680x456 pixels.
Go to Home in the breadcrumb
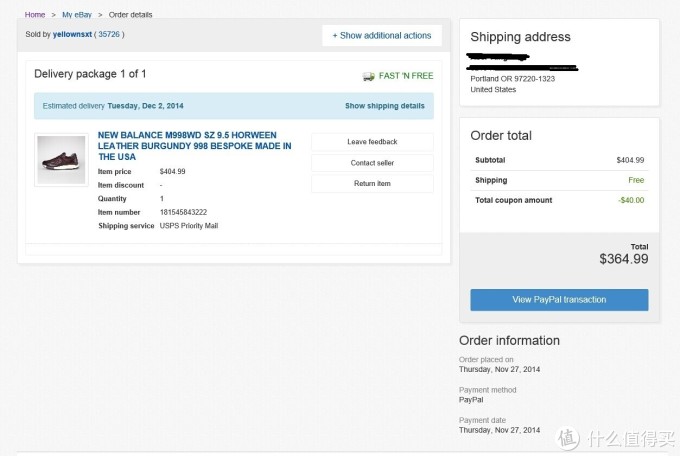(x=35, y=15)
